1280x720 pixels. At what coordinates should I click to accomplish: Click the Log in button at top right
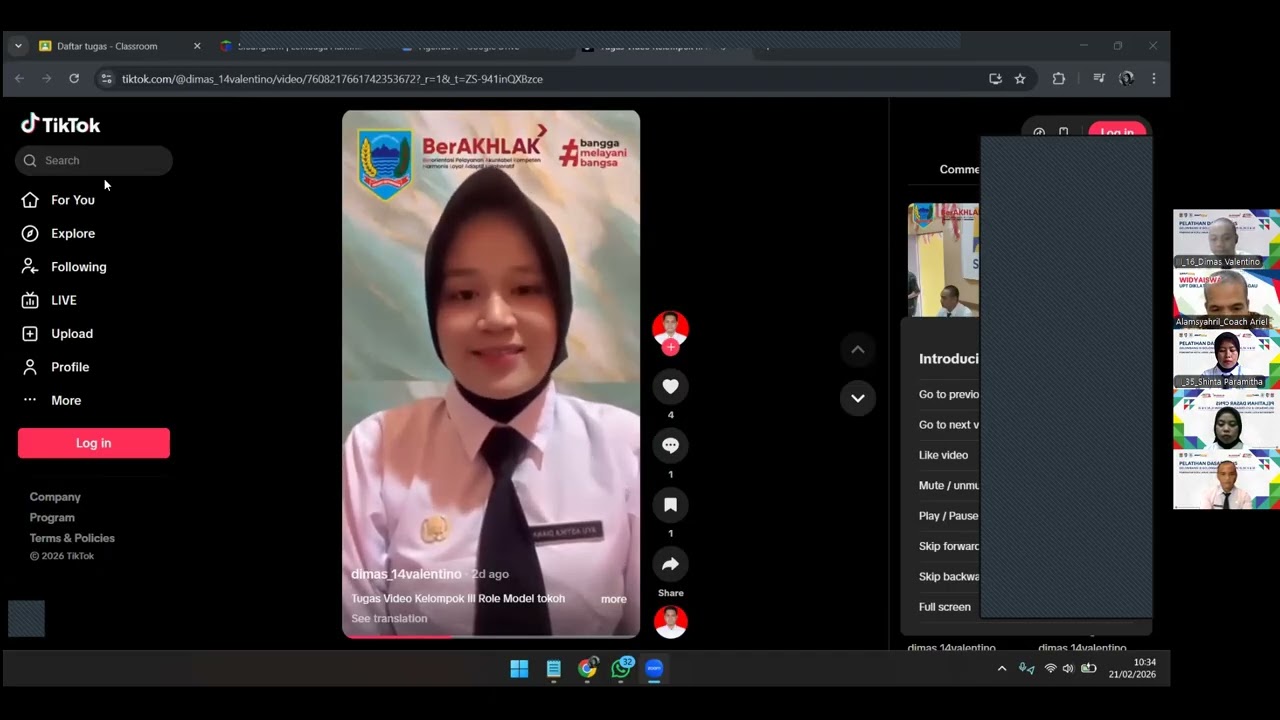(x=1117, y=132)
